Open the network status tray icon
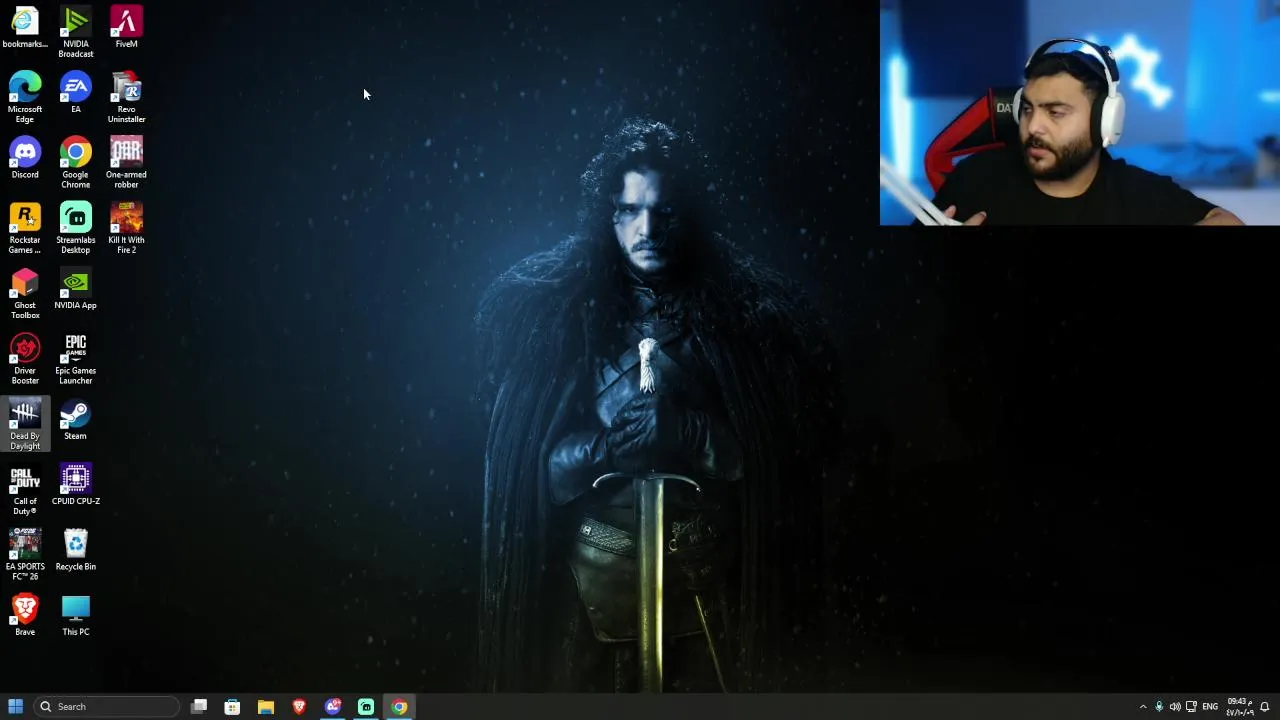 (1191, 707)
